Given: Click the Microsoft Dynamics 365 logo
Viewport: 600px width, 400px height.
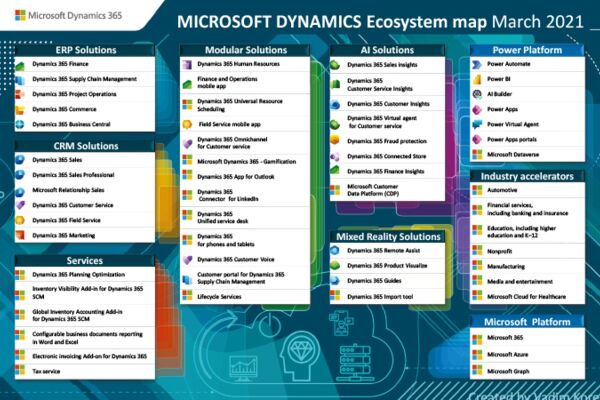Looking at the screenshot, I should (68, 15).
